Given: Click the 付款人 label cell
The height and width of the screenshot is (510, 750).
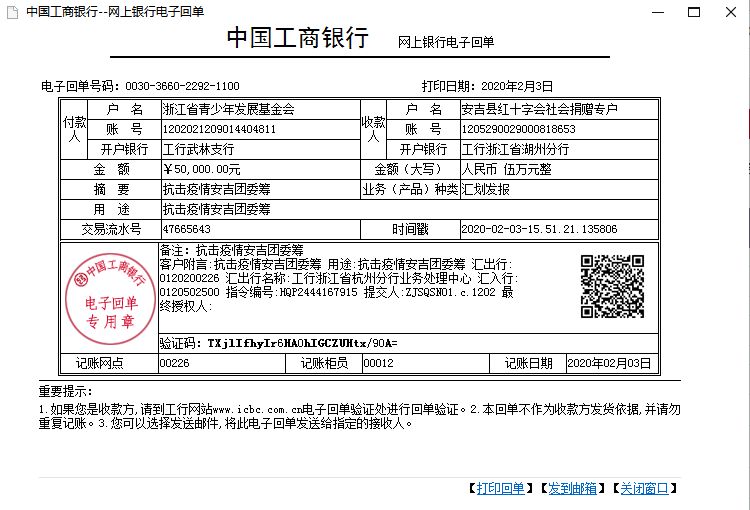Looking at the screenshot, I should (75, 129).
